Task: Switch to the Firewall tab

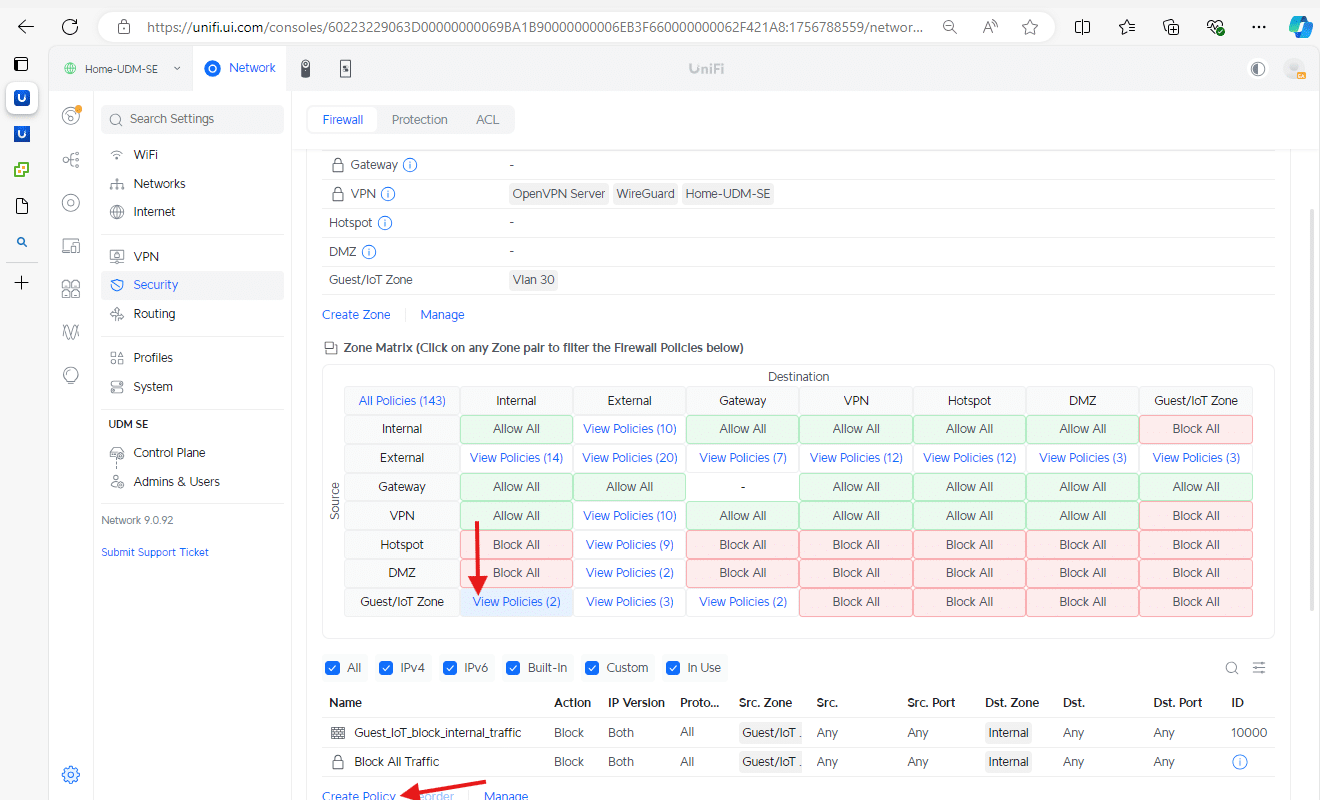Action: pos(343,120)
